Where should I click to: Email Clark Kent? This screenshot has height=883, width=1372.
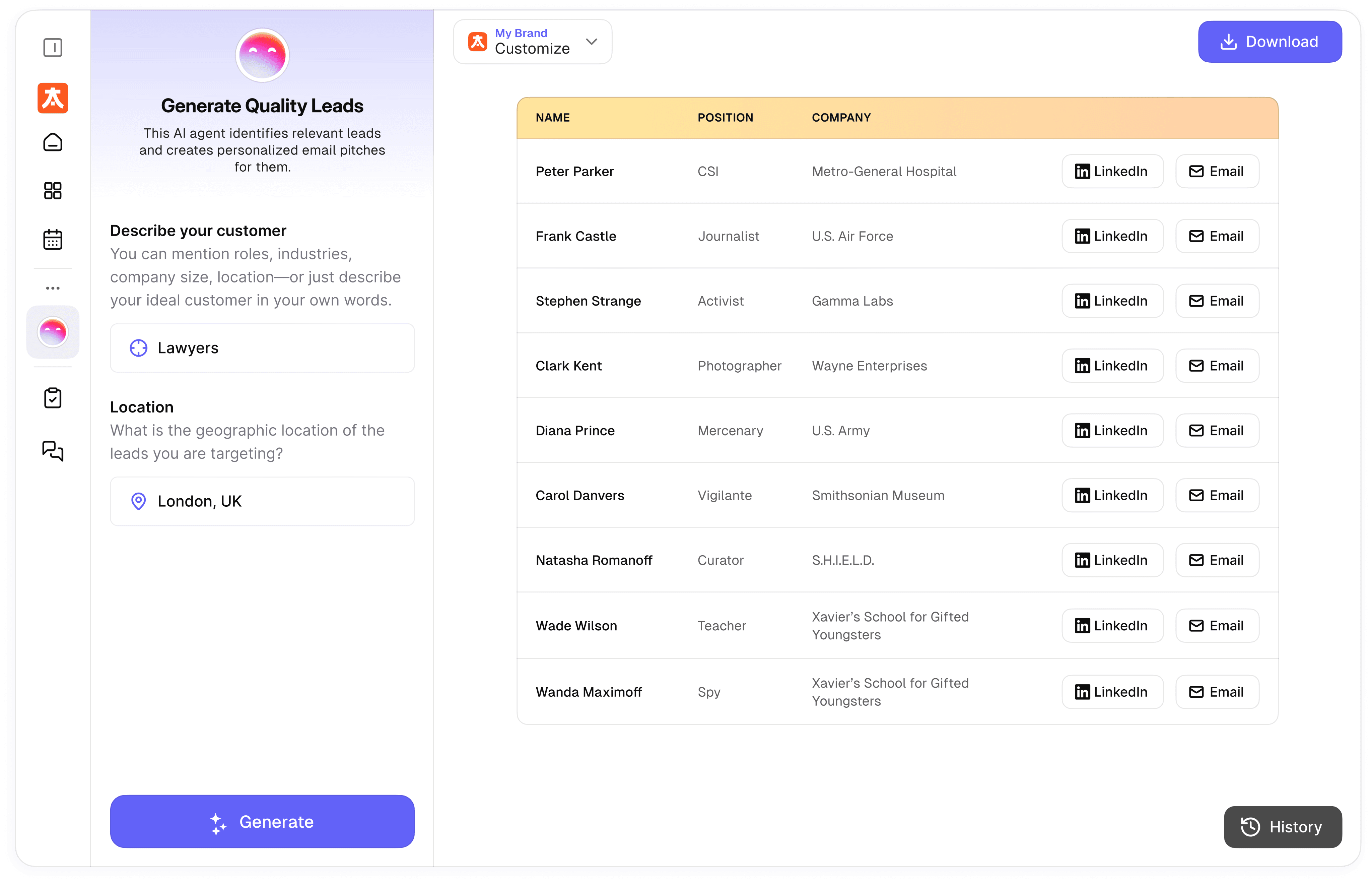tap(1217, 366)
